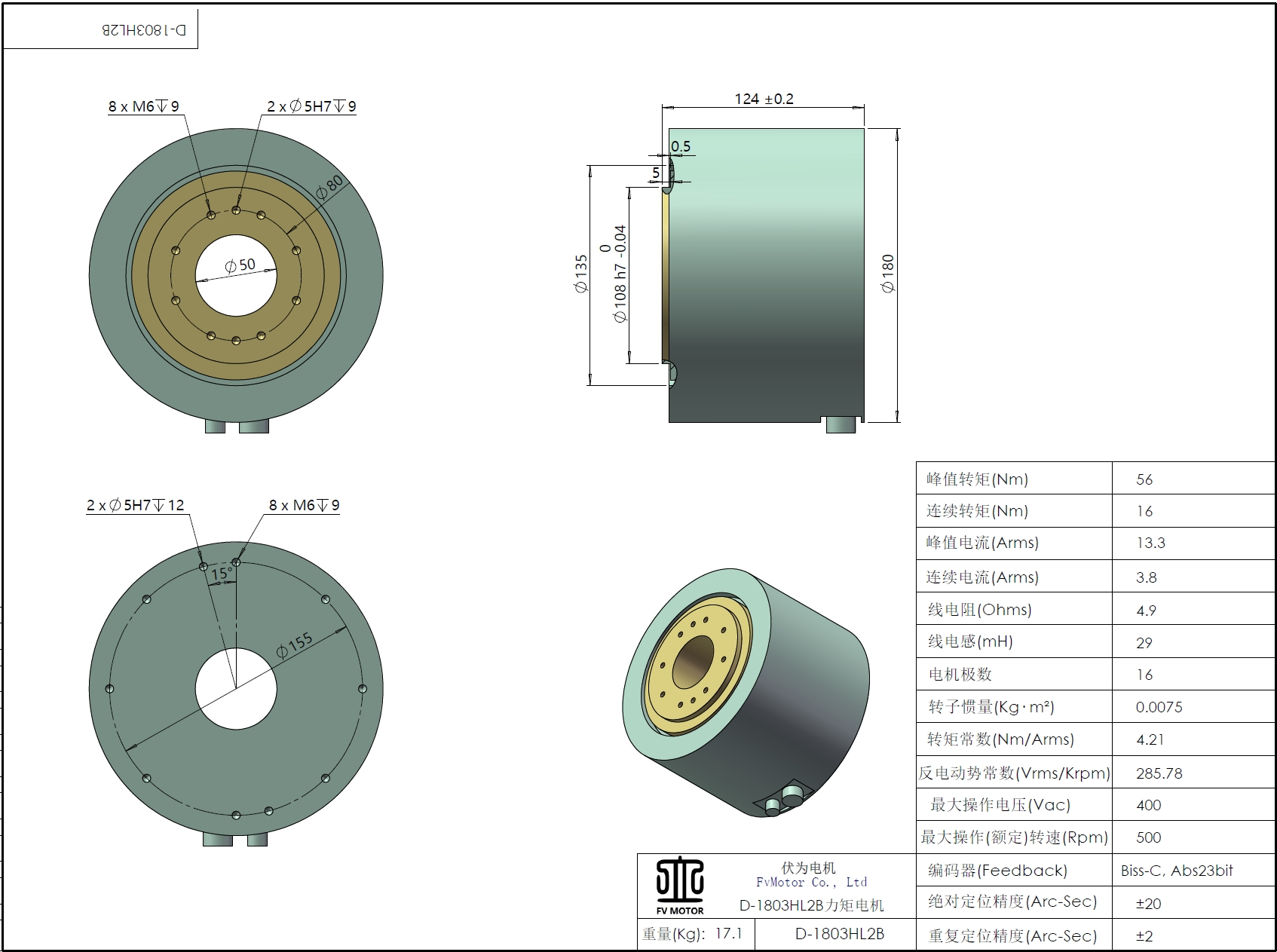Select the isometric 3D motor rendering

746,694
